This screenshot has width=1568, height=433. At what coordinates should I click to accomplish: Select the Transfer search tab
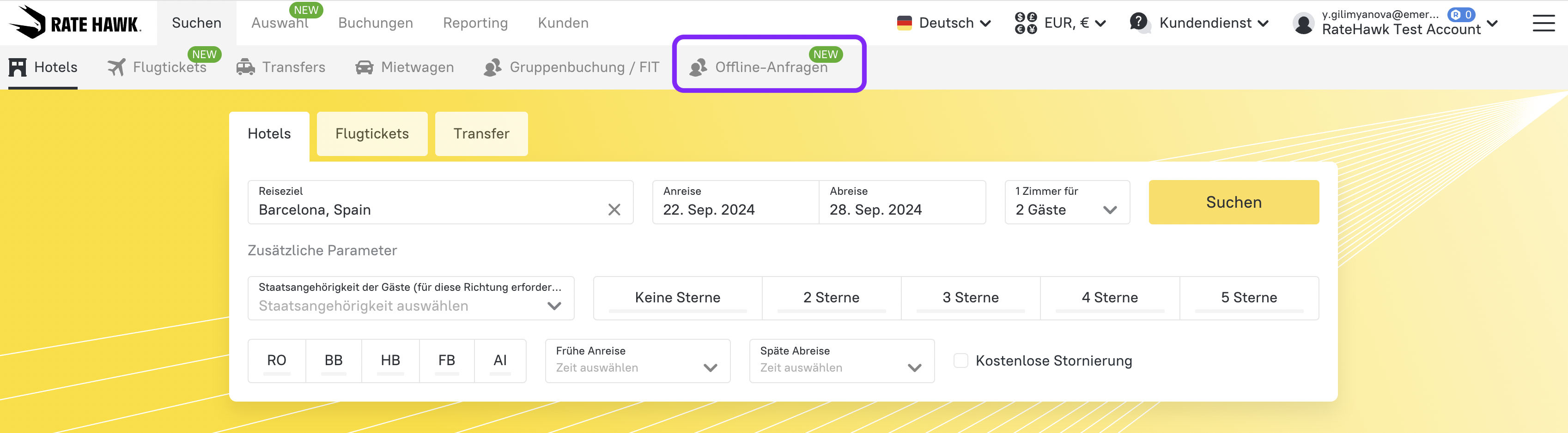481,134
